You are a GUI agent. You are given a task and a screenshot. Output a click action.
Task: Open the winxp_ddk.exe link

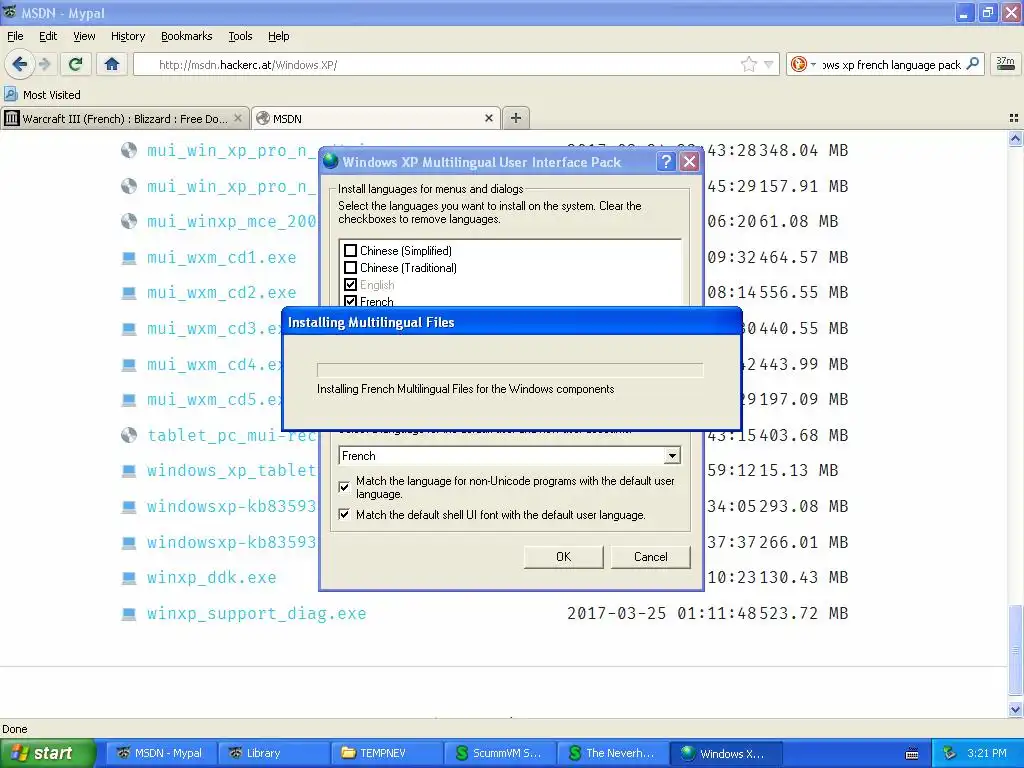pos(212,577)
